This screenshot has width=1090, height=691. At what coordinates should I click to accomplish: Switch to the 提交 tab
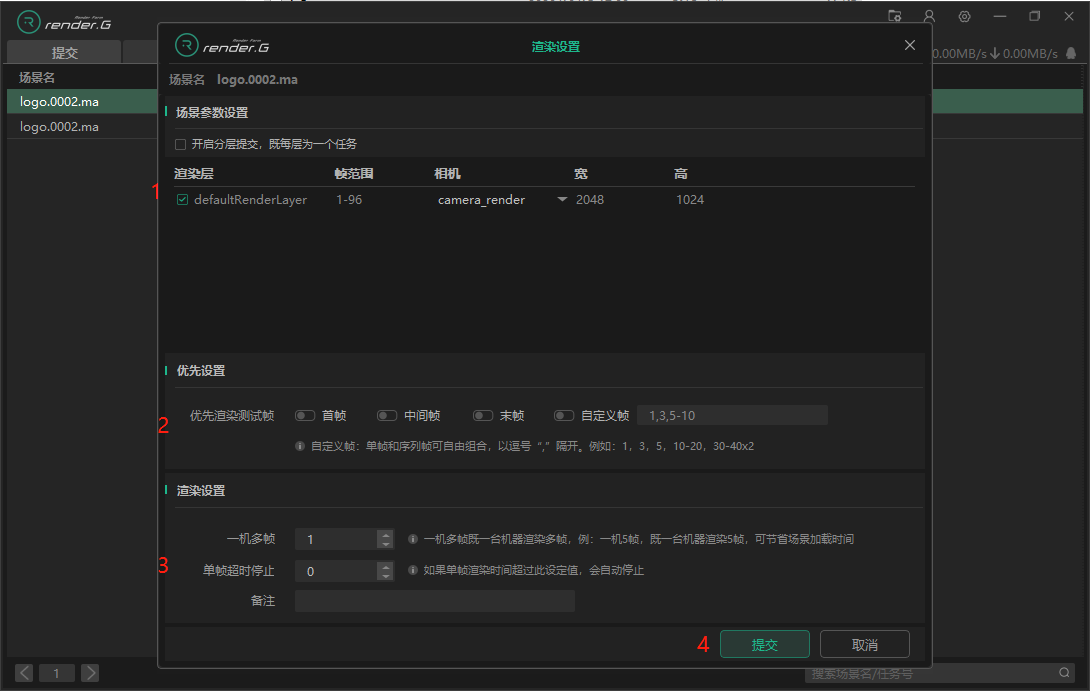point(64,53)
